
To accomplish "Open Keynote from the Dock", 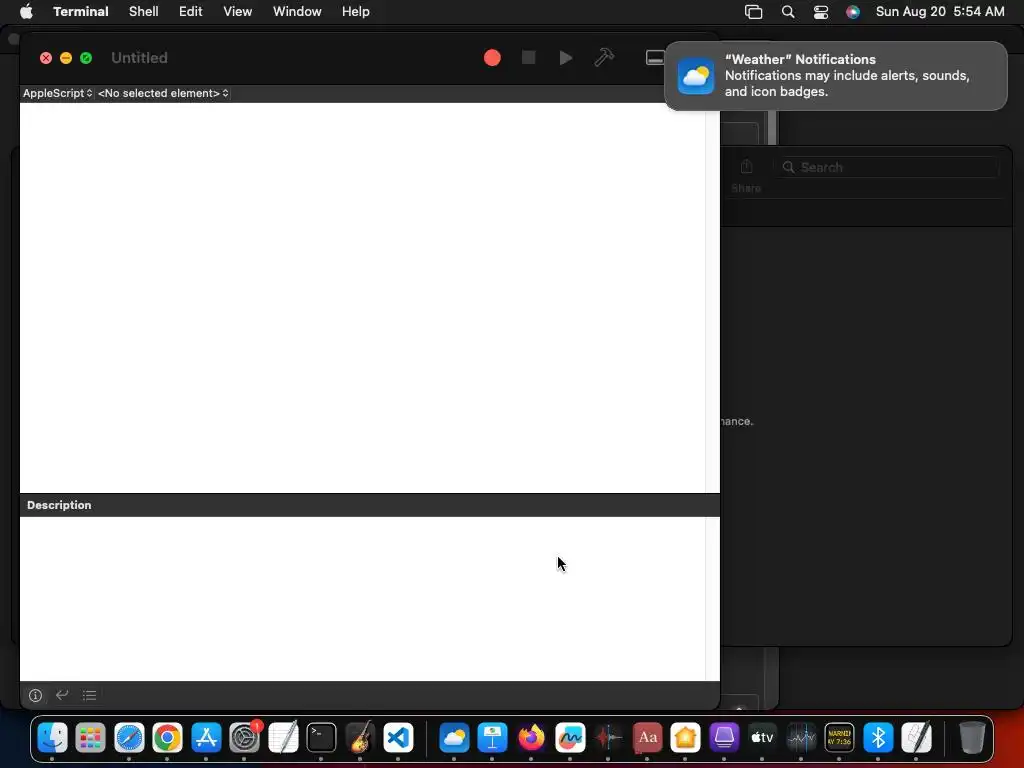I will tap(492, 738).
